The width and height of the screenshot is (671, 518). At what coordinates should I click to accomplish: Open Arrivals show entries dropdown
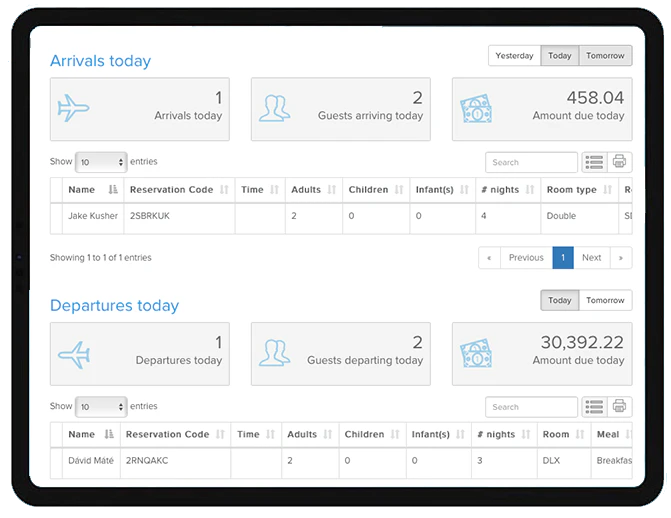[101, 162]
